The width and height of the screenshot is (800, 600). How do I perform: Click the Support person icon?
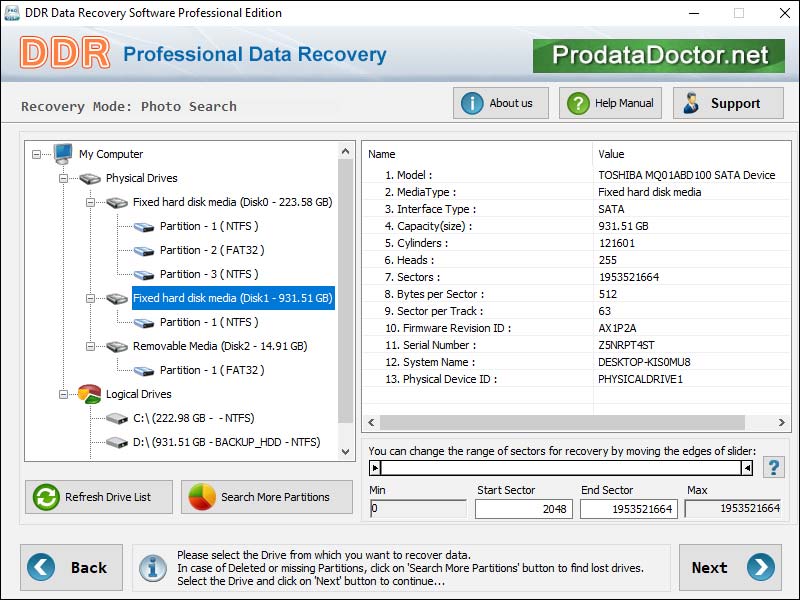point(690,102)
